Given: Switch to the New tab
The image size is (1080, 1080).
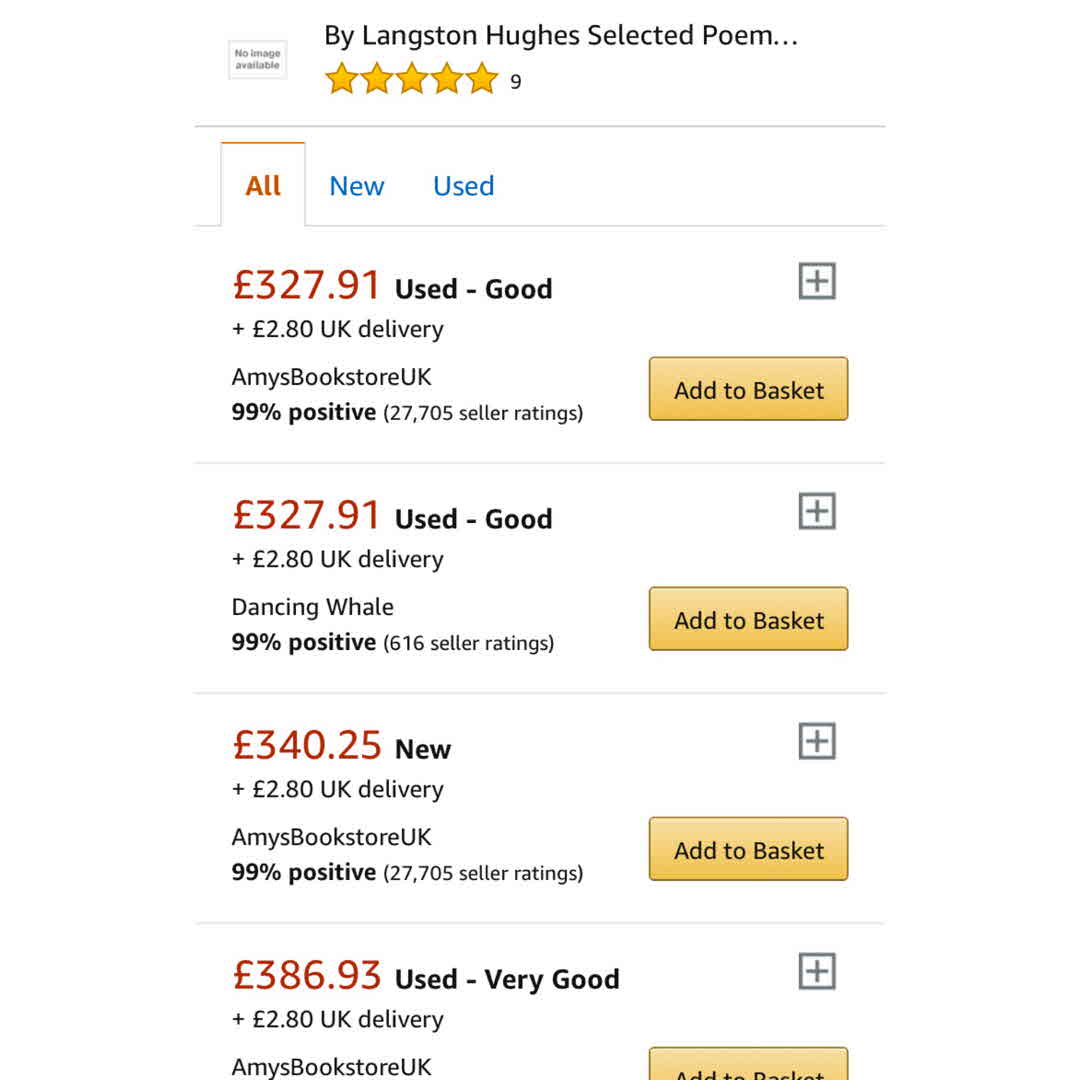Looking at the screenshot, I should click(357, 186).
